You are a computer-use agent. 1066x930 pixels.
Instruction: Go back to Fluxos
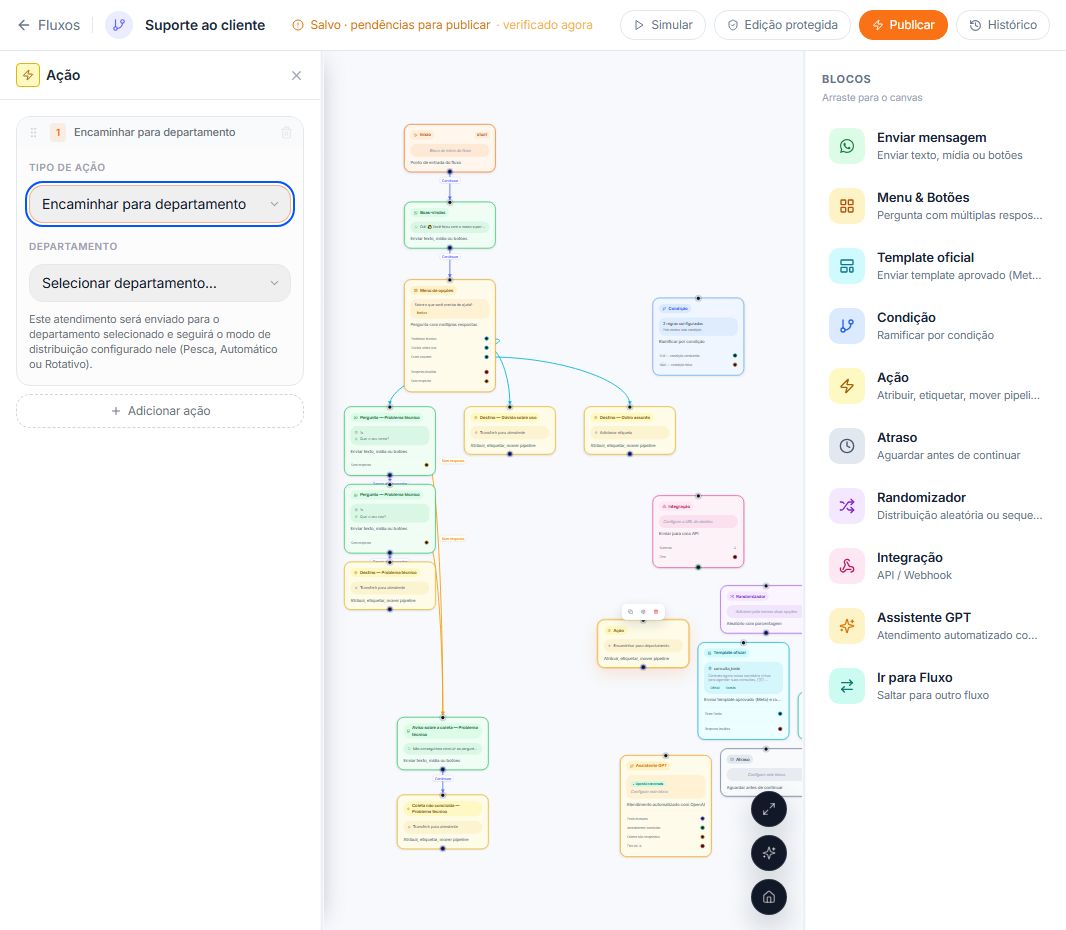point(49,25)
